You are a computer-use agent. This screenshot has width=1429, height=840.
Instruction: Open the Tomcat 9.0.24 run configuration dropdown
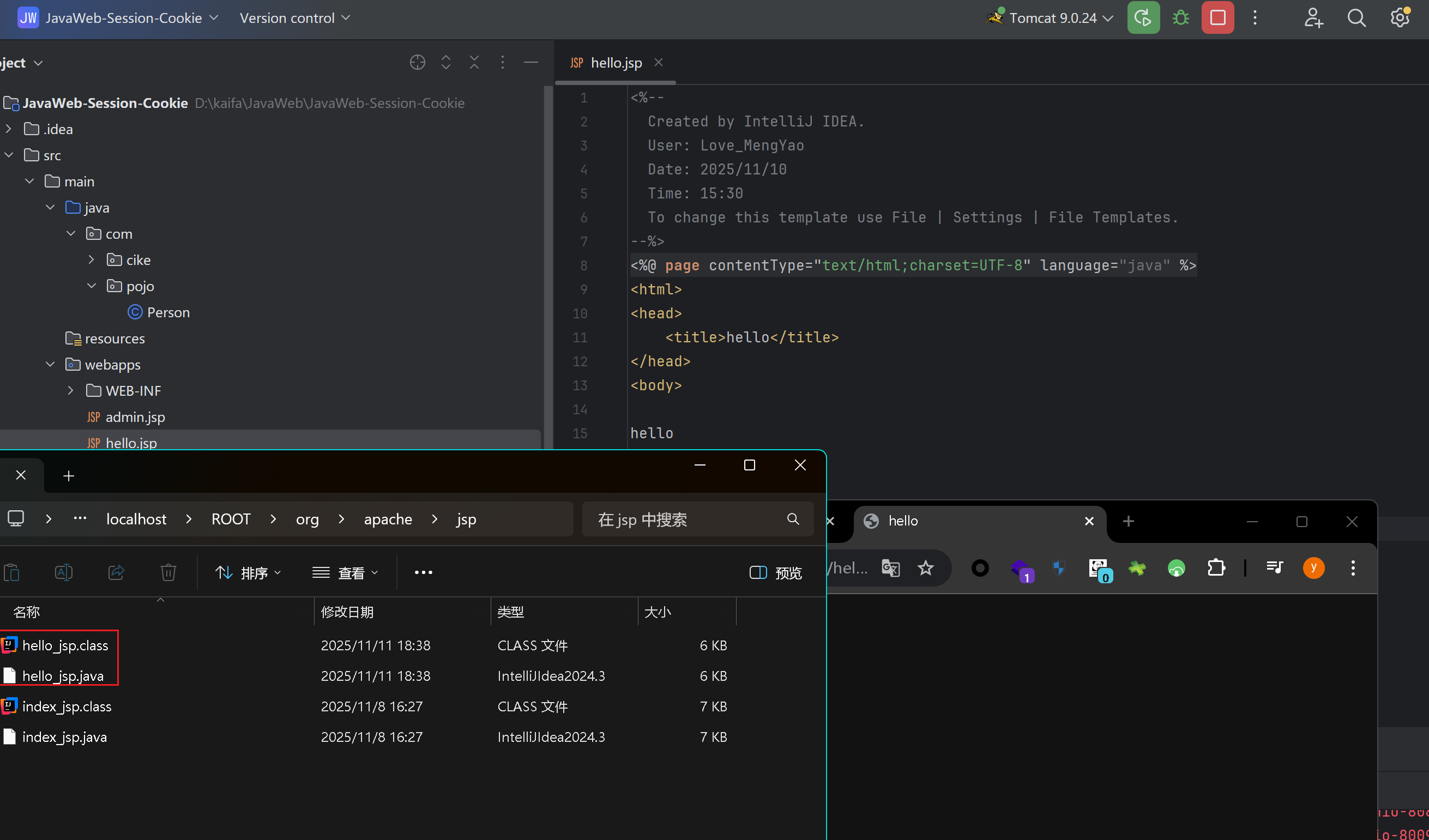tap(1053, 18)
